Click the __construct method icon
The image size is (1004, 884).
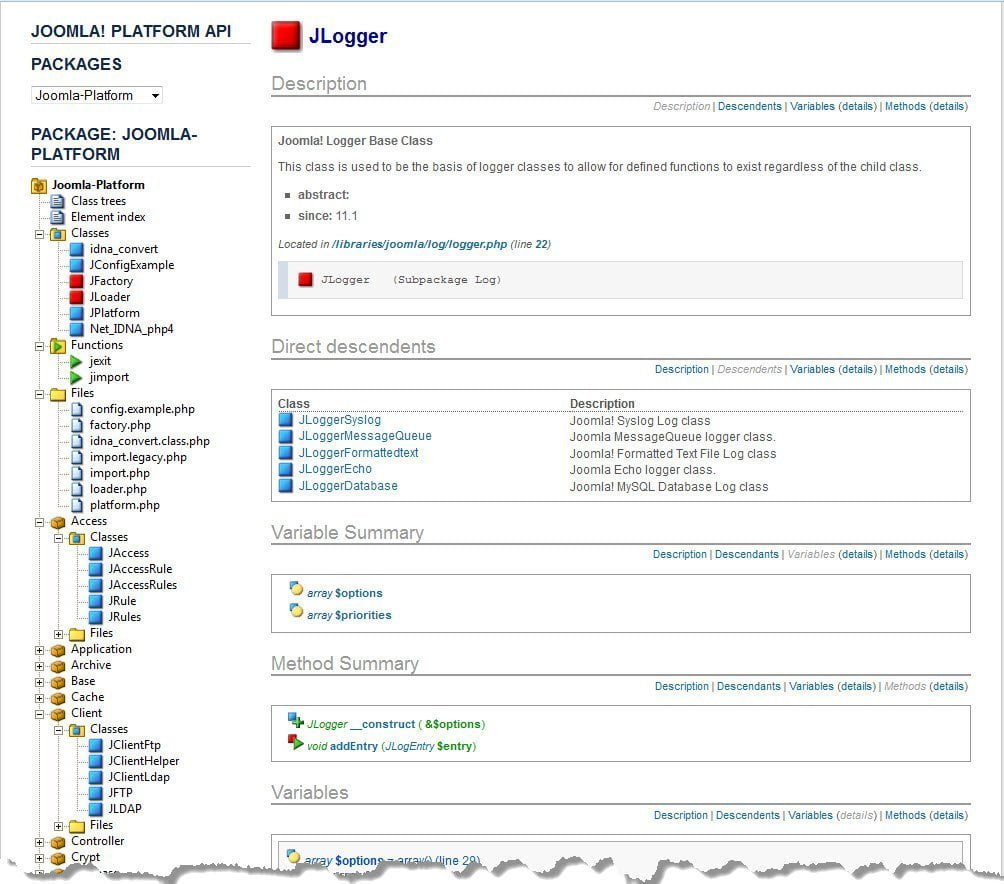(x=295, y=721)
